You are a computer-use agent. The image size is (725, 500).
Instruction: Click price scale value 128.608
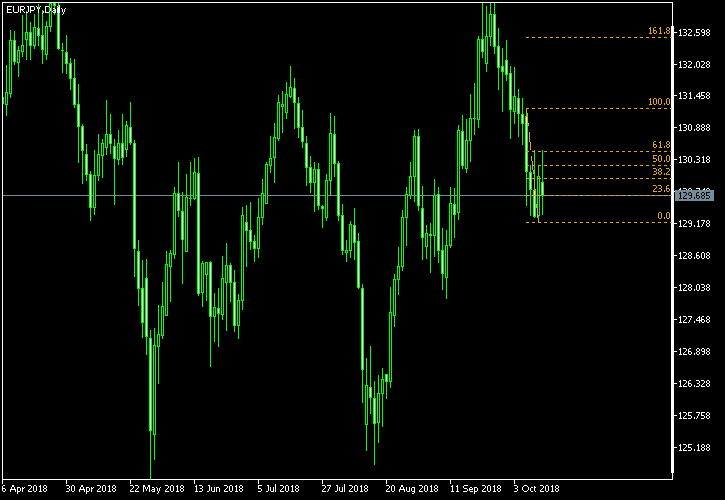pyautogui.click(x=694, y=255)
